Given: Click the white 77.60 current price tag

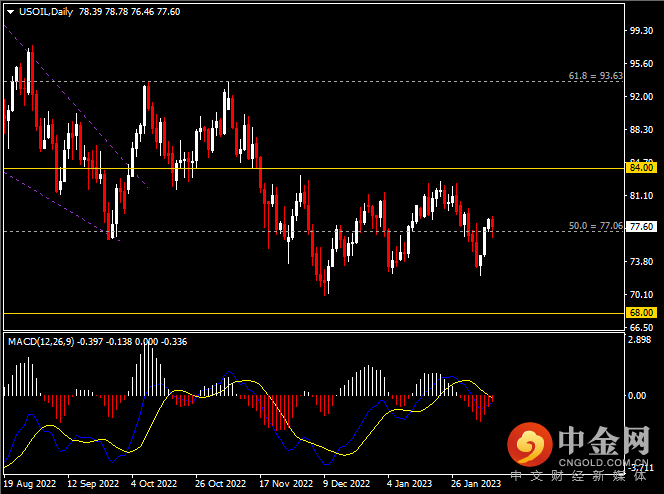Looking at the screenshot, I should coord(640,227).
